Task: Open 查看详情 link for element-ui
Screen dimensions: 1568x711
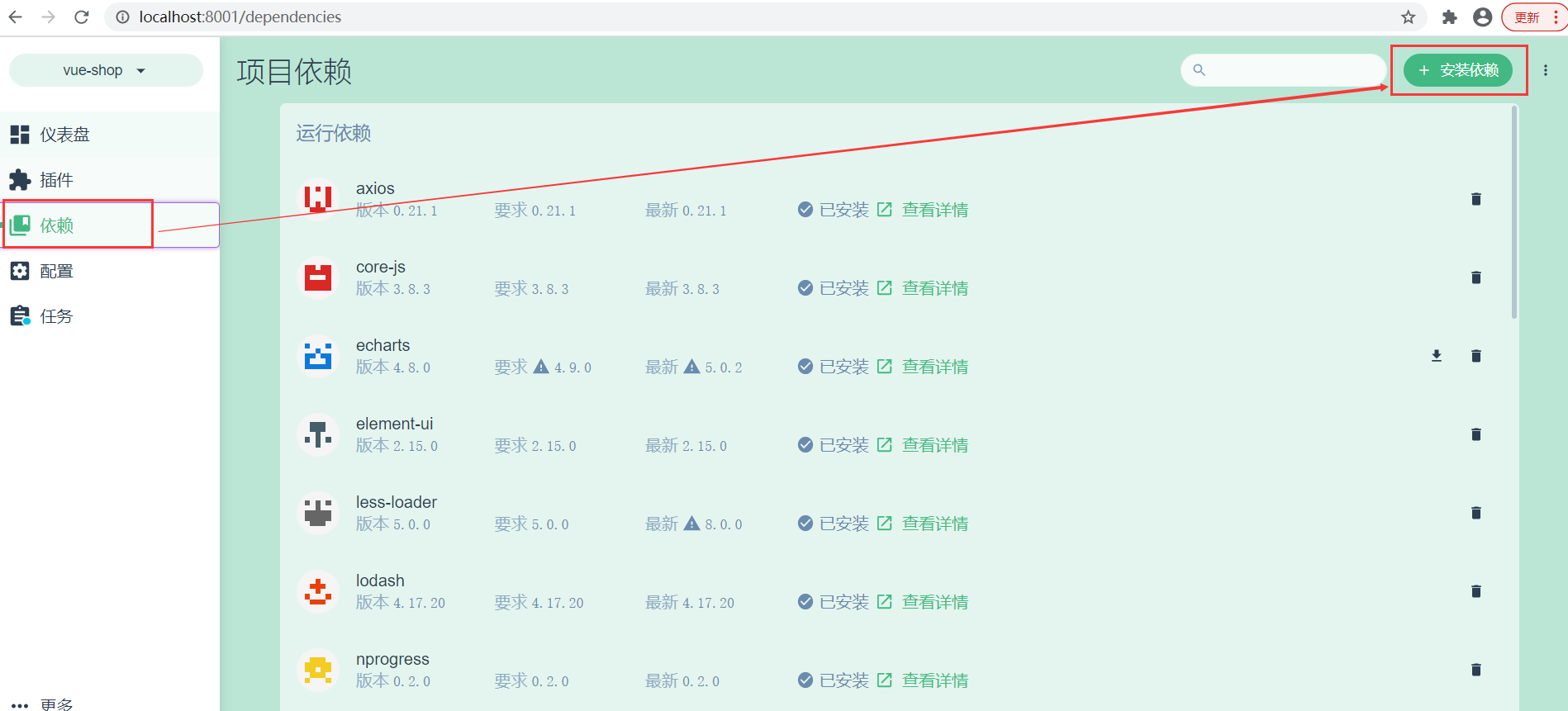Action: tap(923, 445)
